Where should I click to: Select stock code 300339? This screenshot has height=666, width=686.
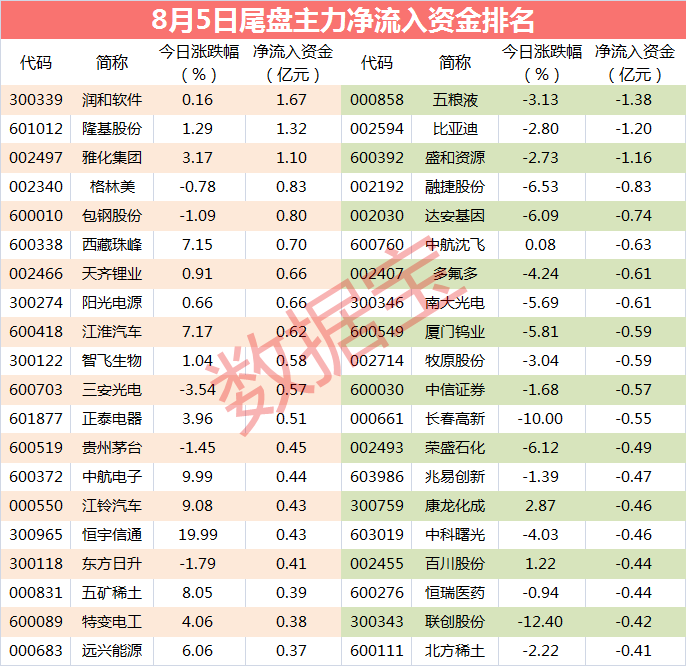[x=36, y=100]
